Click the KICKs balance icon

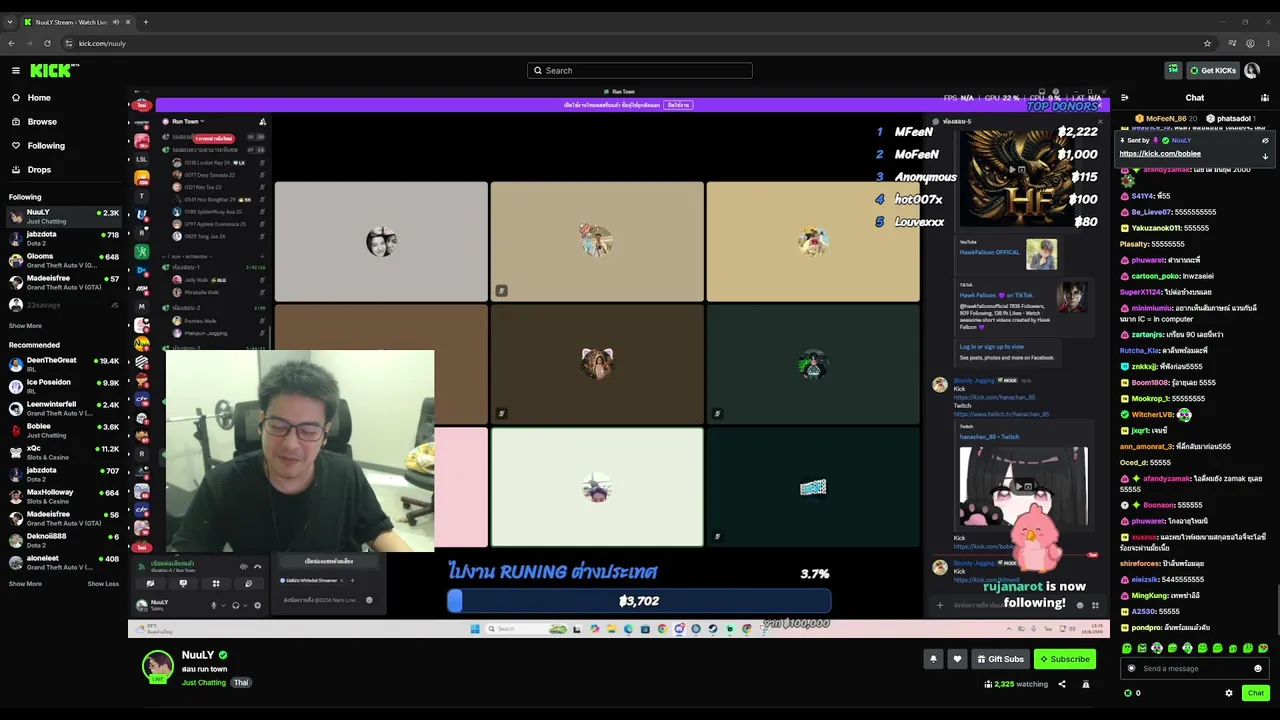[1128, 693]
